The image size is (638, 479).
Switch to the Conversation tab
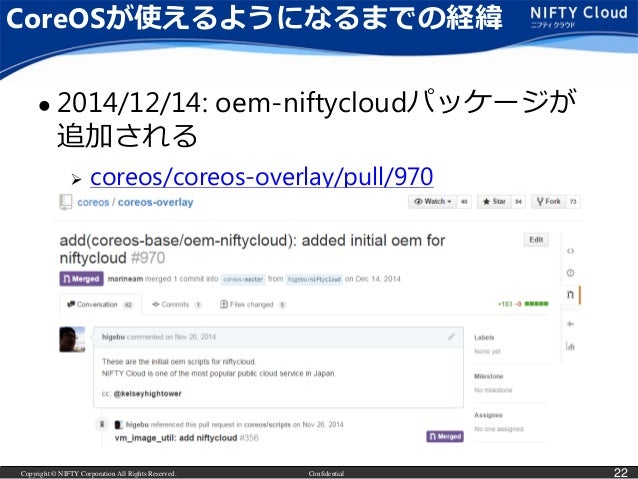[101, 304]
